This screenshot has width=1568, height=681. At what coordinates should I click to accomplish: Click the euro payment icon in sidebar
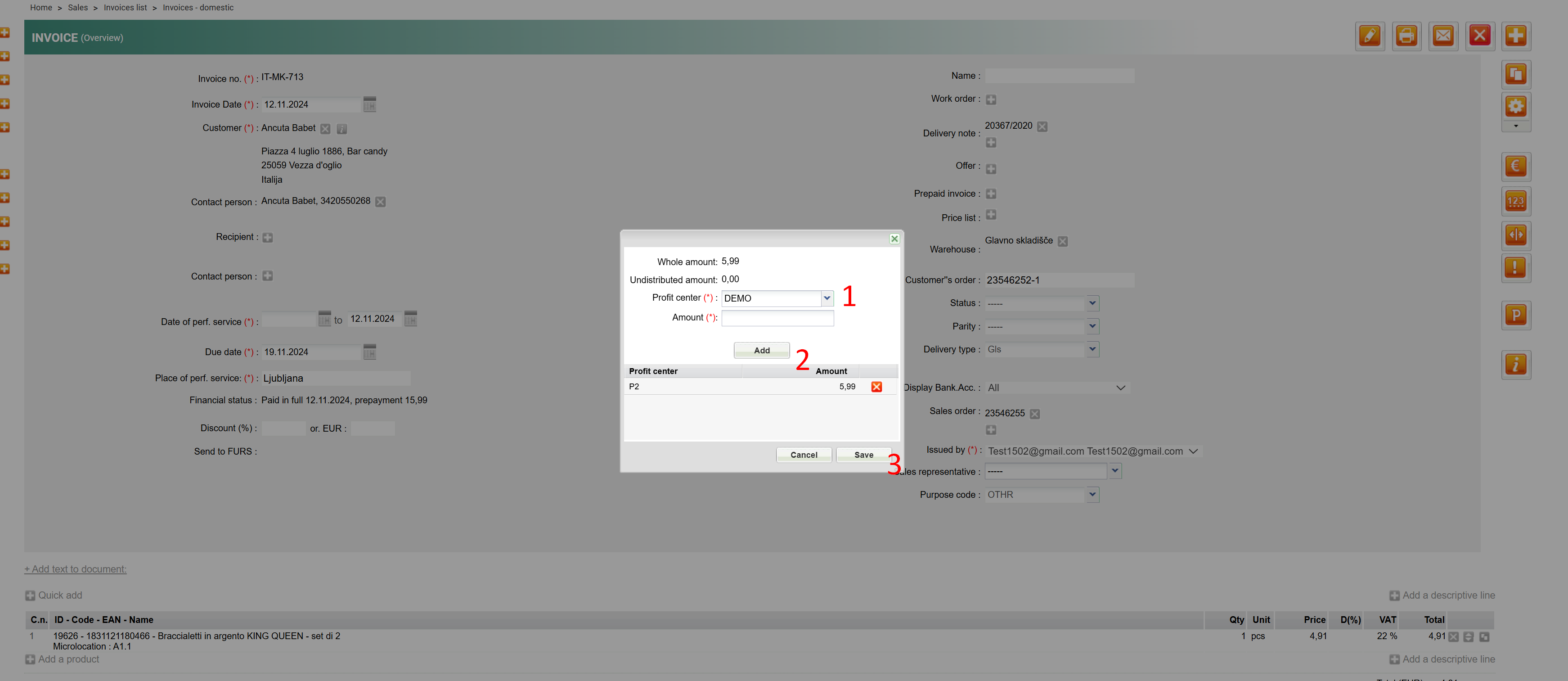pyautogui.click(x=1516, y=166)
